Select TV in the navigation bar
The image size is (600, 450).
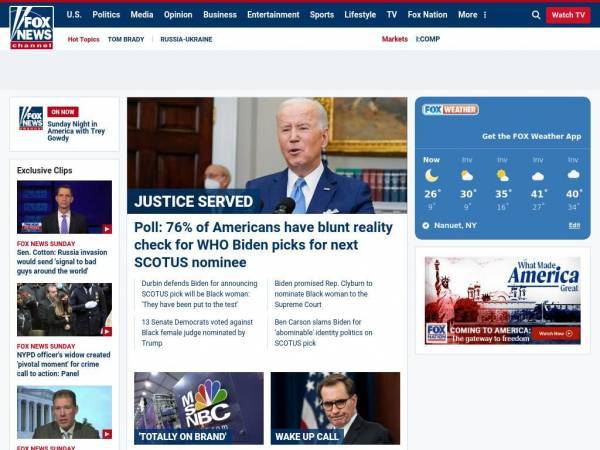[391, 15]
